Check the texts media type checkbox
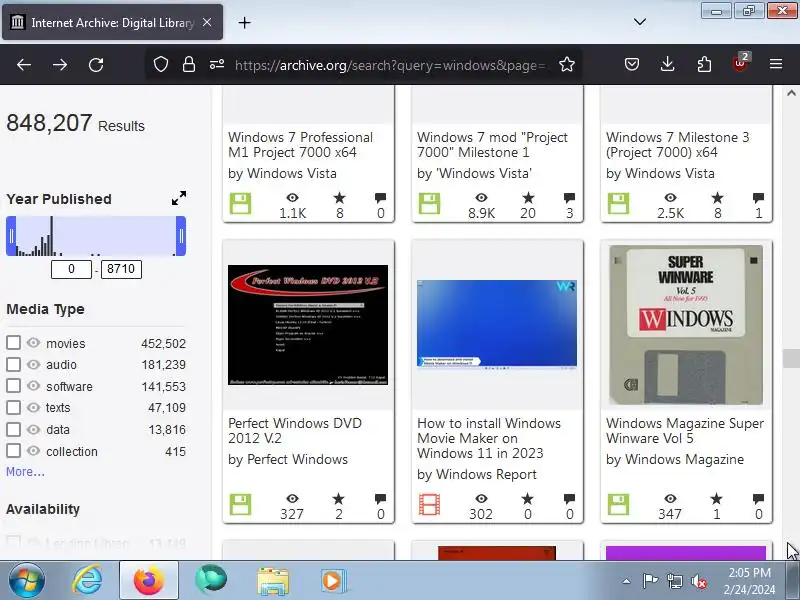Image resolution: width=800 pixels, height=600 pixels. [x=13, y=407]
